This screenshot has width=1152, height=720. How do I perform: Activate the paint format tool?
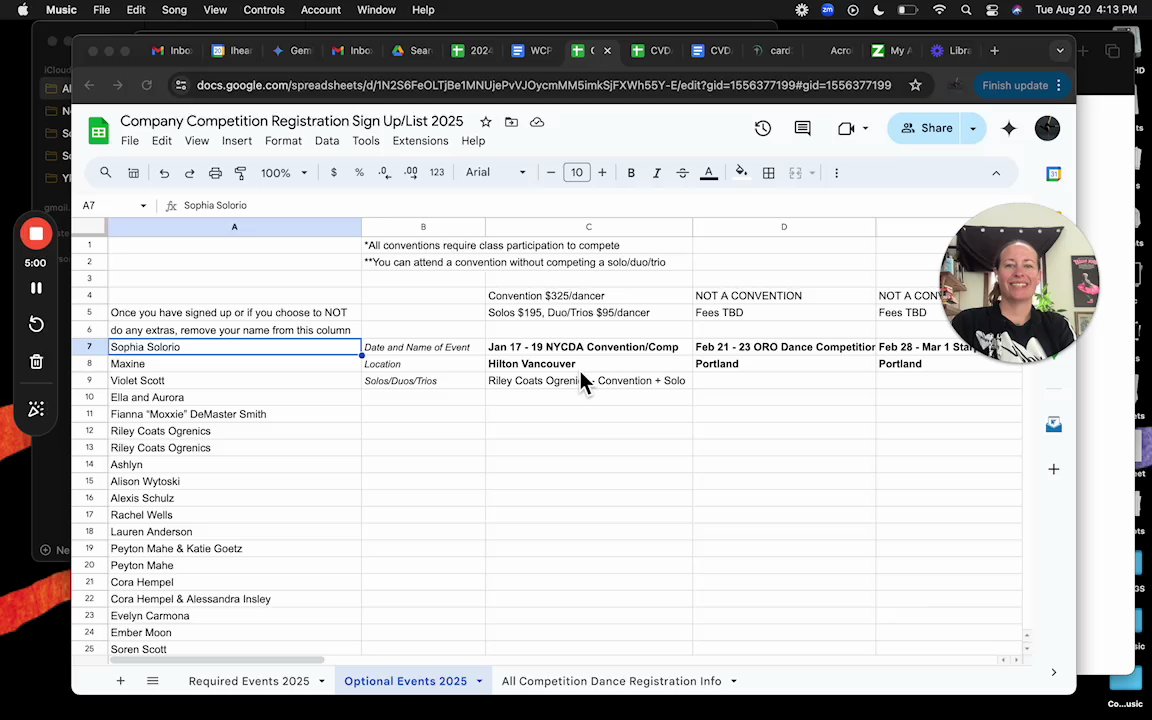(240, 173)
